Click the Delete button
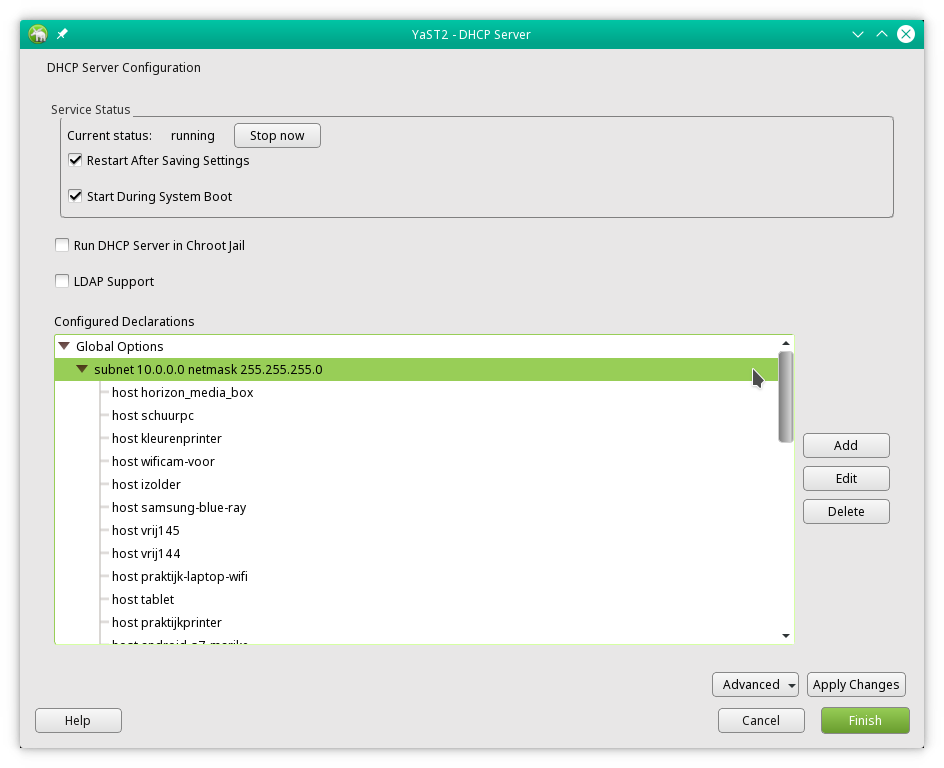This screenshot has width=944, height=768. point(846,511)
